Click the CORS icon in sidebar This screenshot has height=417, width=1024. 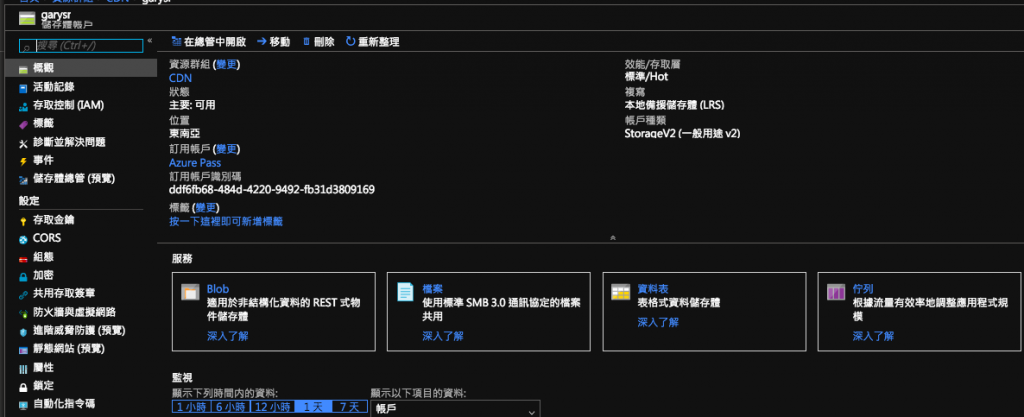(x=24, y=239)
